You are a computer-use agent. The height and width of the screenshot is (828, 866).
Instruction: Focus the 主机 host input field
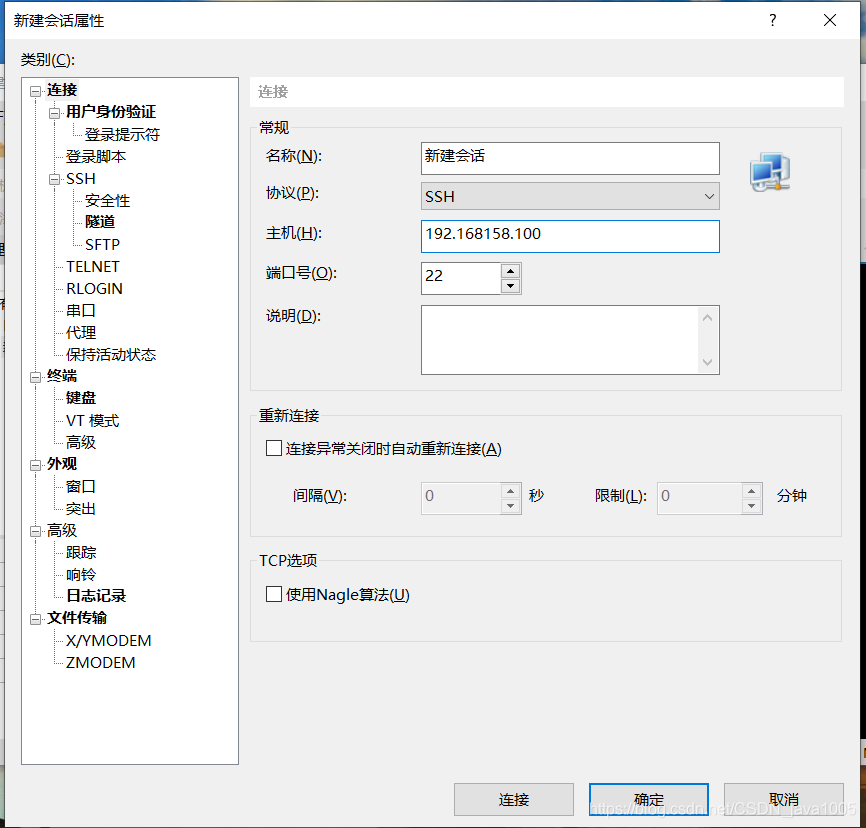(x=570, y=236)
